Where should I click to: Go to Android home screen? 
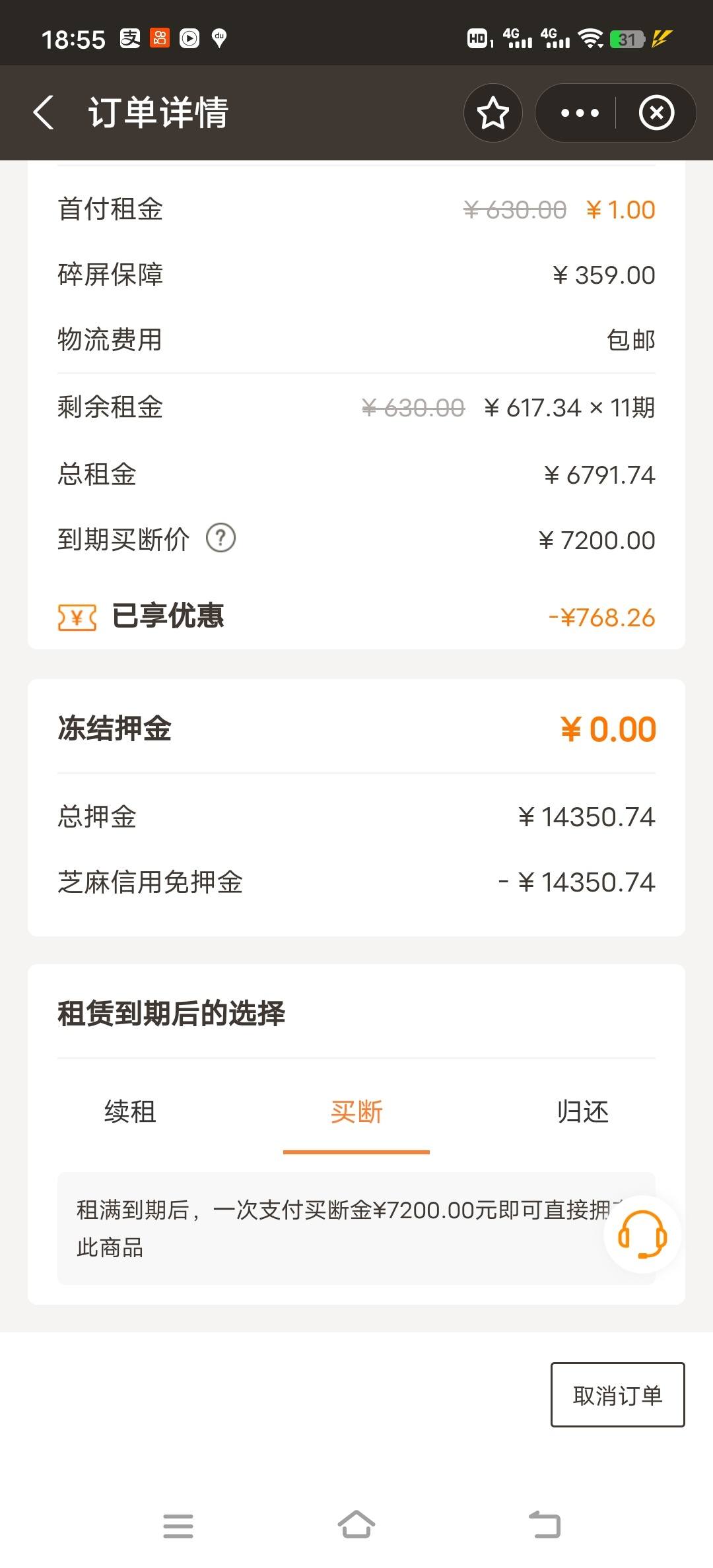click(x=356, y=1524)
